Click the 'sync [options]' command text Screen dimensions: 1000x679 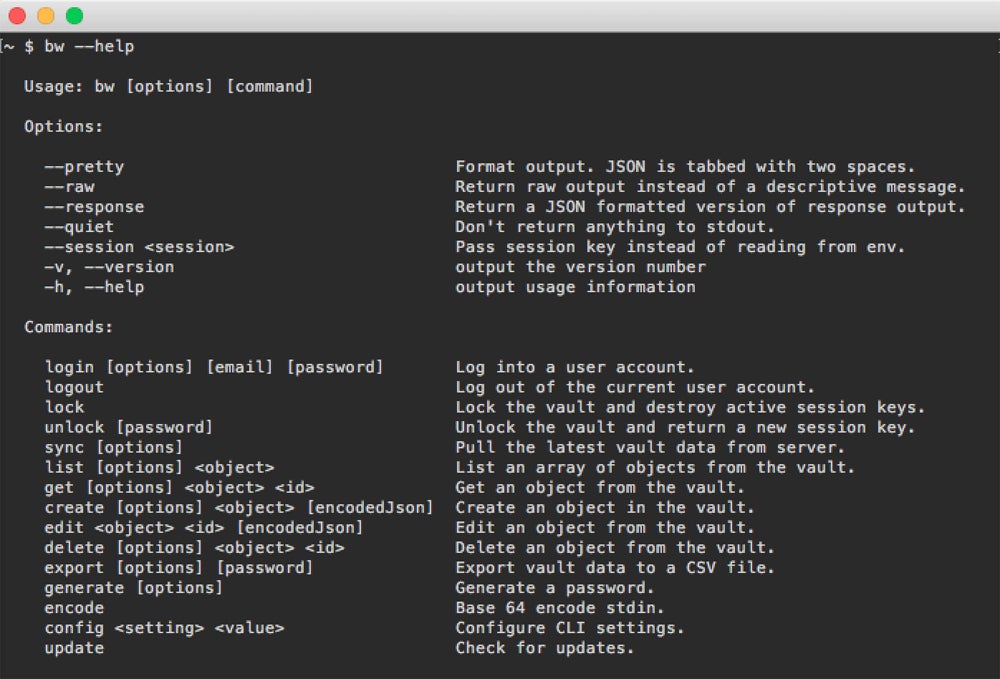point(113,447)
